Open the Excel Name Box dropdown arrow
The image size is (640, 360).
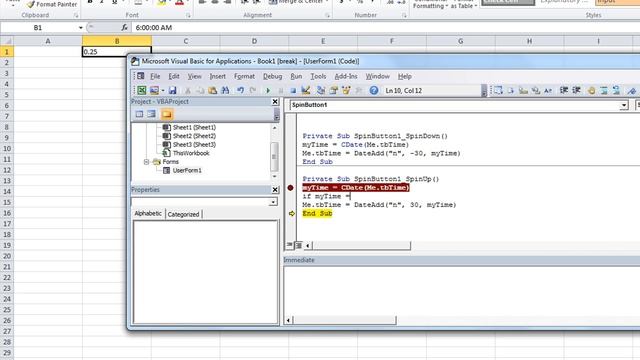80,28
